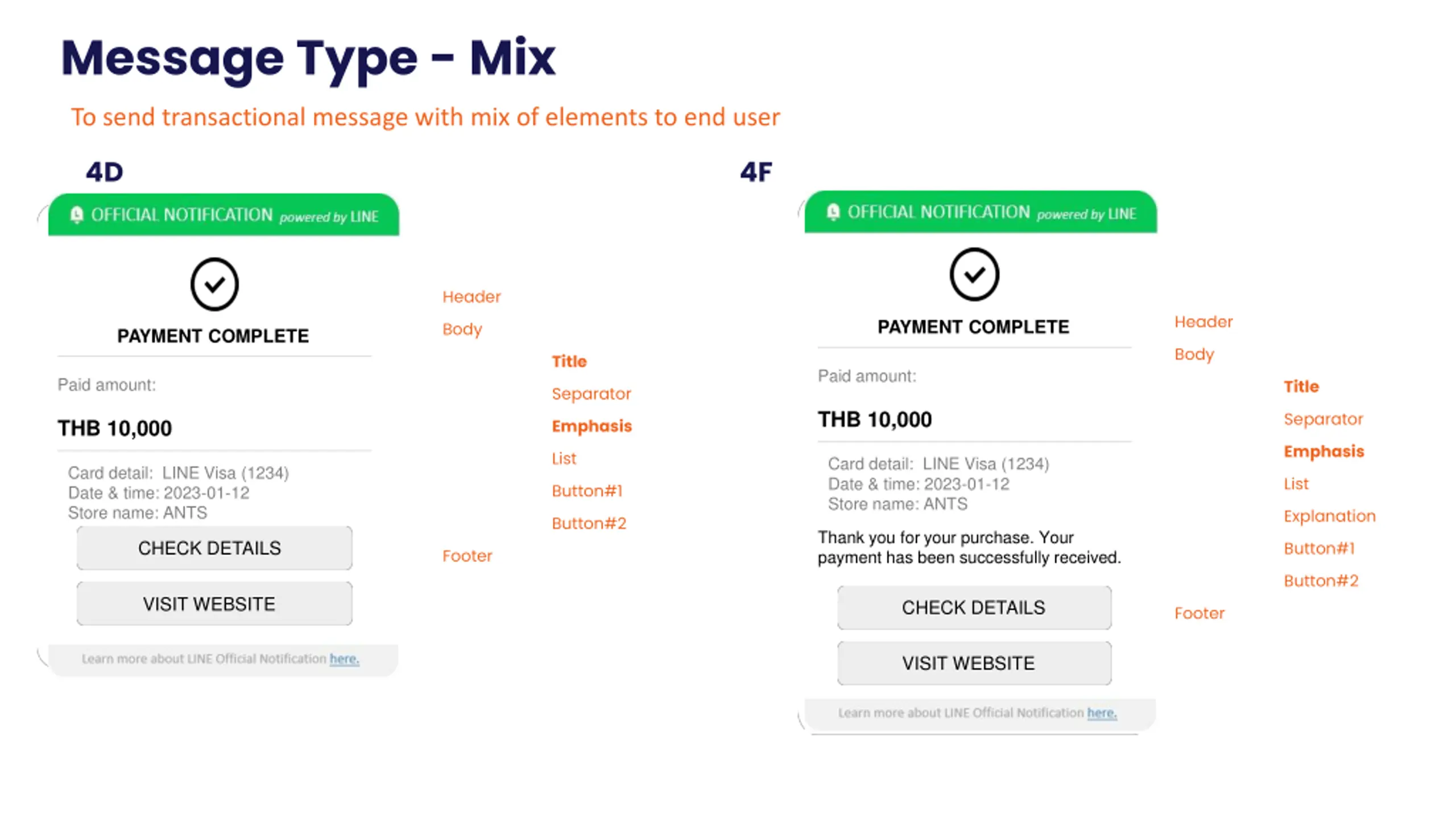This screenshot has height=819, width=1456.
Task: Click the 4F header notification bell icon
Action: coord(833,212)
